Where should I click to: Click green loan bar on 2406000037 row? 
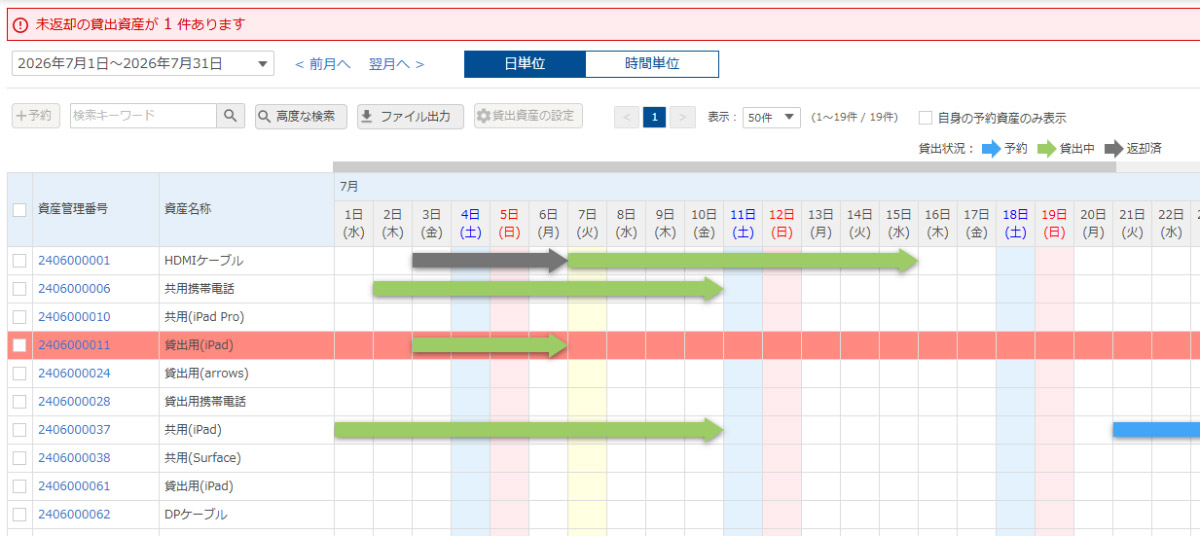529,430
